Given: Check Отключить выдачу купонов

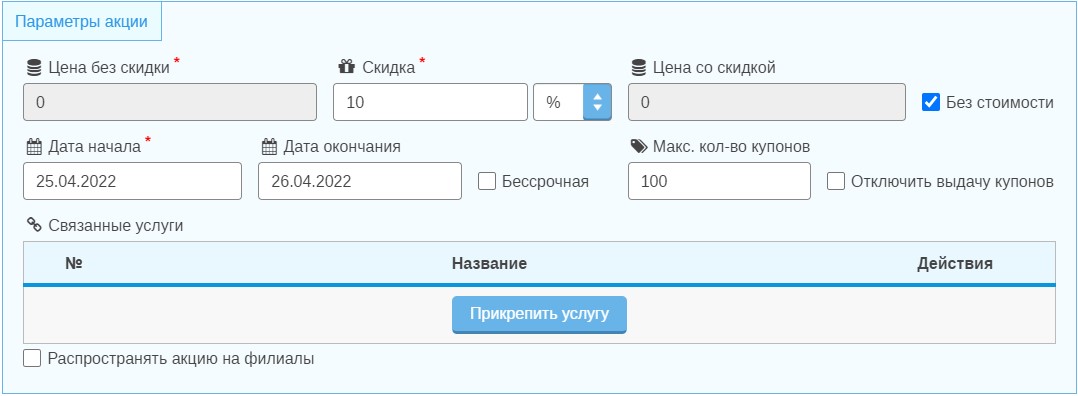Looking at the screenshot, I should tap(836, 182).
